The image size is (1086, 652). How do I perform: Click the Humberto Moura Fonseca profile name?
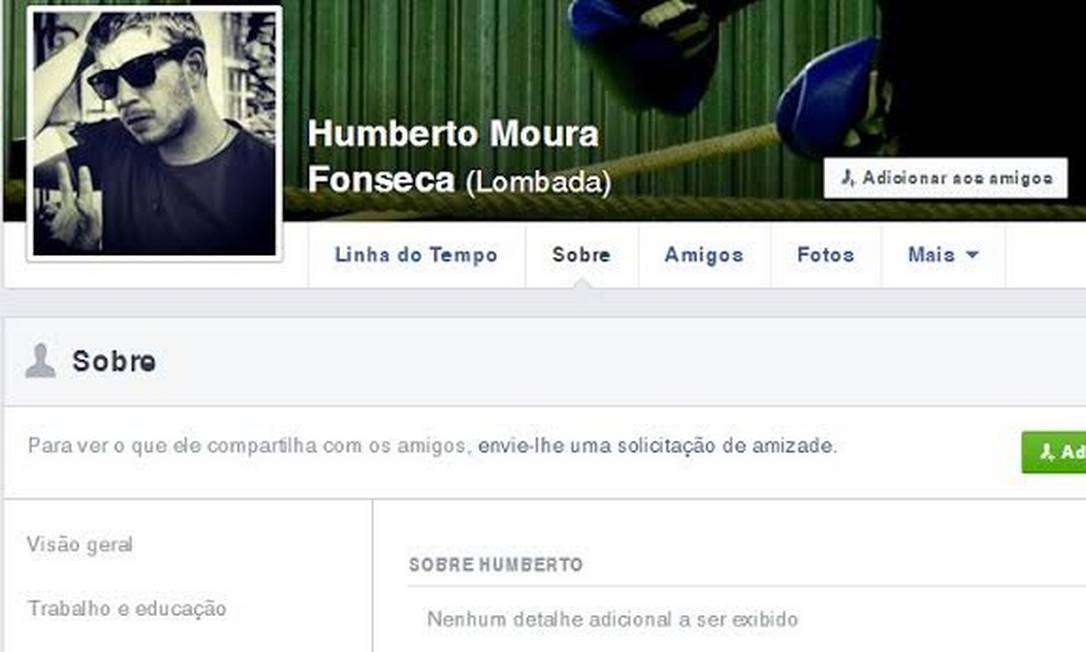click(453, 156)
